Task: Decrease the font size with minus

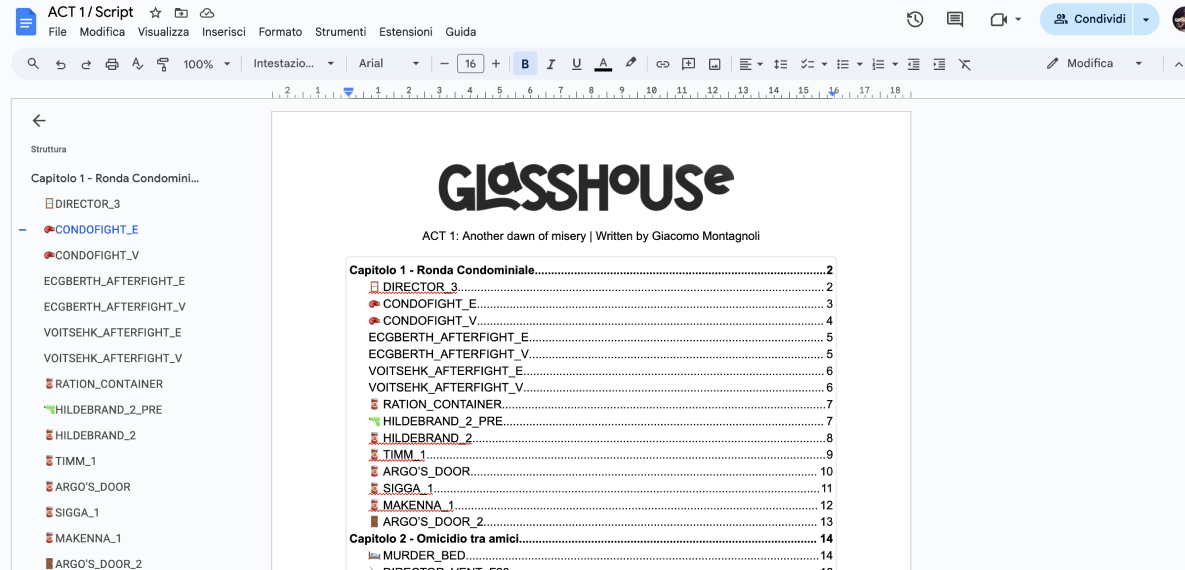Action: 444,64
